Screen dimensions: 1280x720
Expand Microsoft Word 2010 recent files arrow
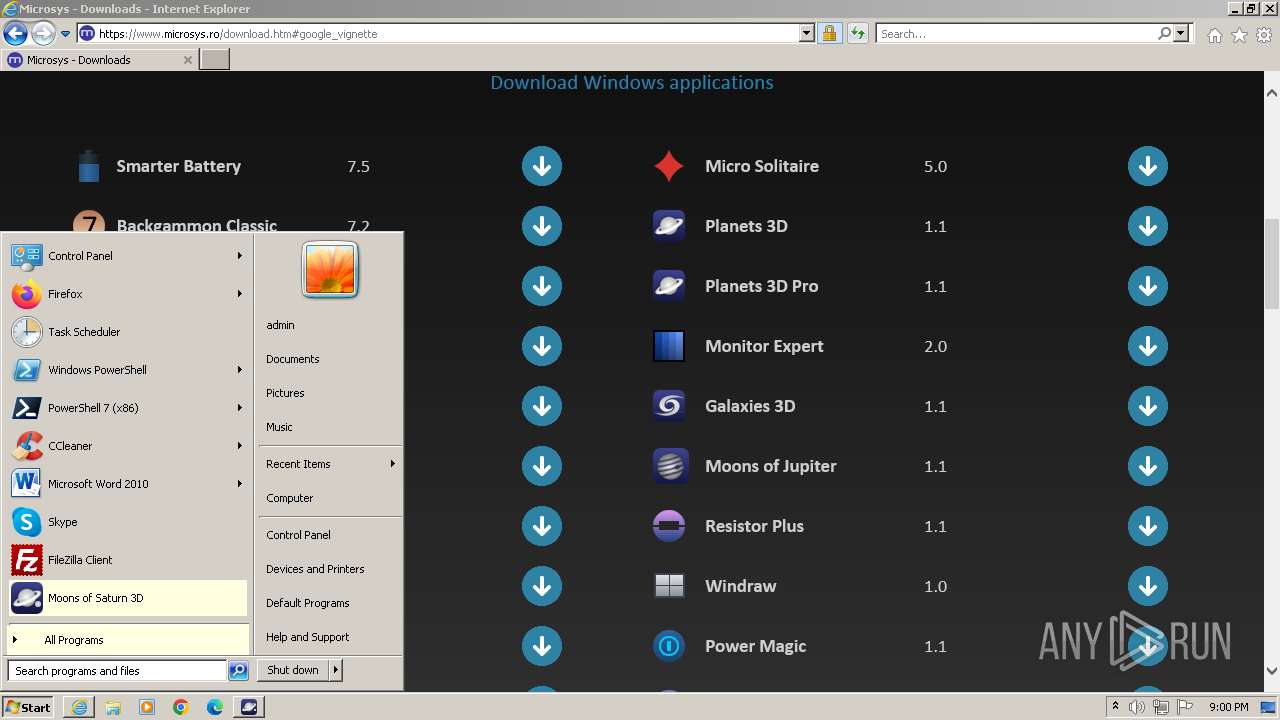tap(240, 484)
